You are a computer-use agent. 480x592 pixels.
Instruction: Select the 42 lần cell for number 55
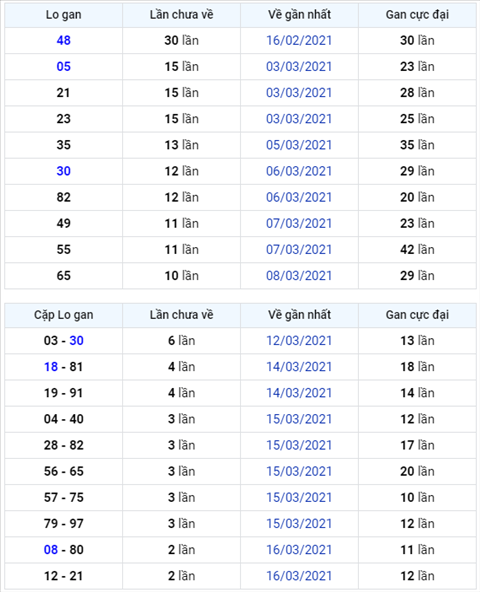pyautogui.click(x=417, y=250)
